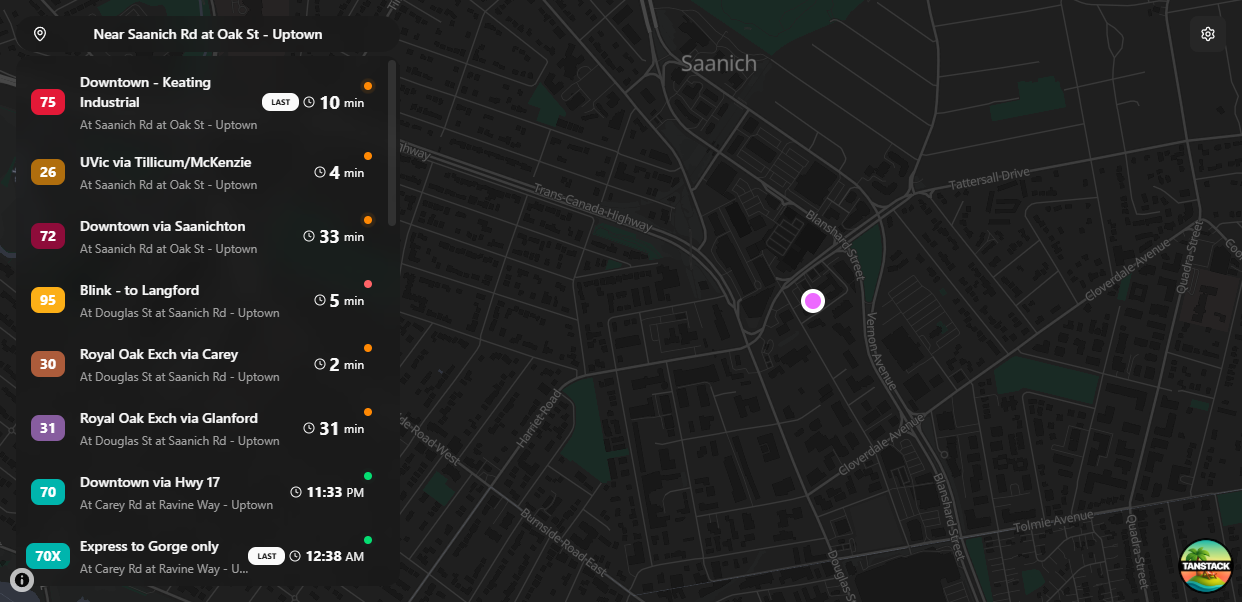Click the UVic via Tillicum/McKenzie title

(166, 163)
